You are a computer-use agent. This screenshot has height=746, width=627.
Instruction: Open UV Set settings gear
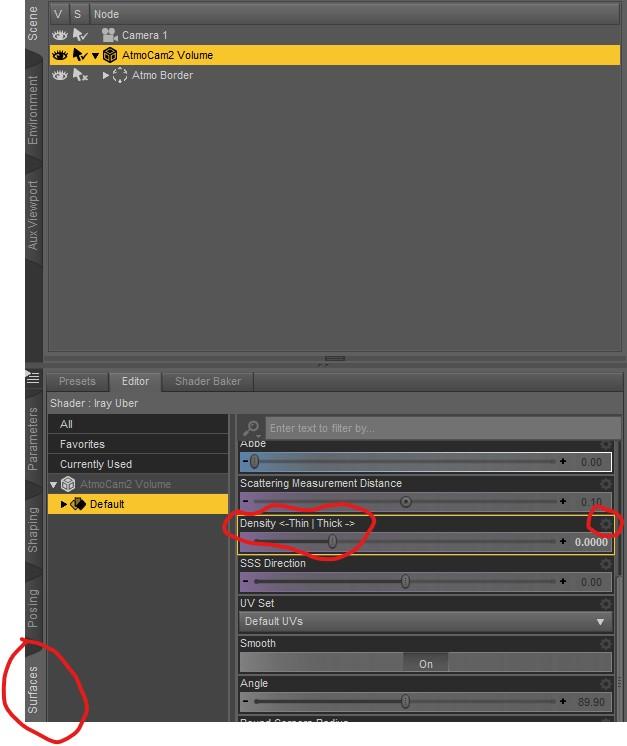pos(606,604)
